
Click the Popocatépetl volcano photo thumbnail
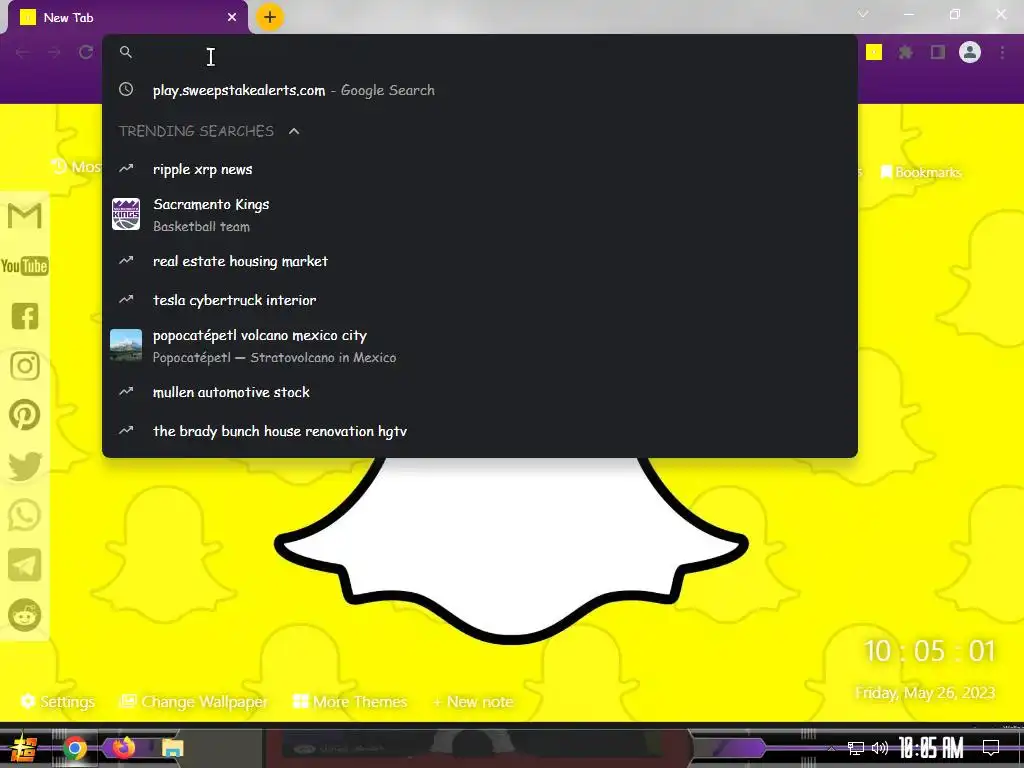point(126,345)
